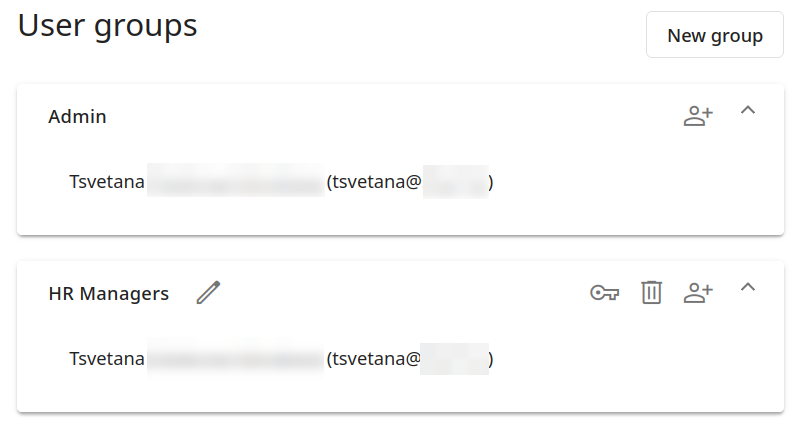This screenshot has width=798, height=424.
Task: Add a user to the Admin group
Action: [x=698, y=115]
